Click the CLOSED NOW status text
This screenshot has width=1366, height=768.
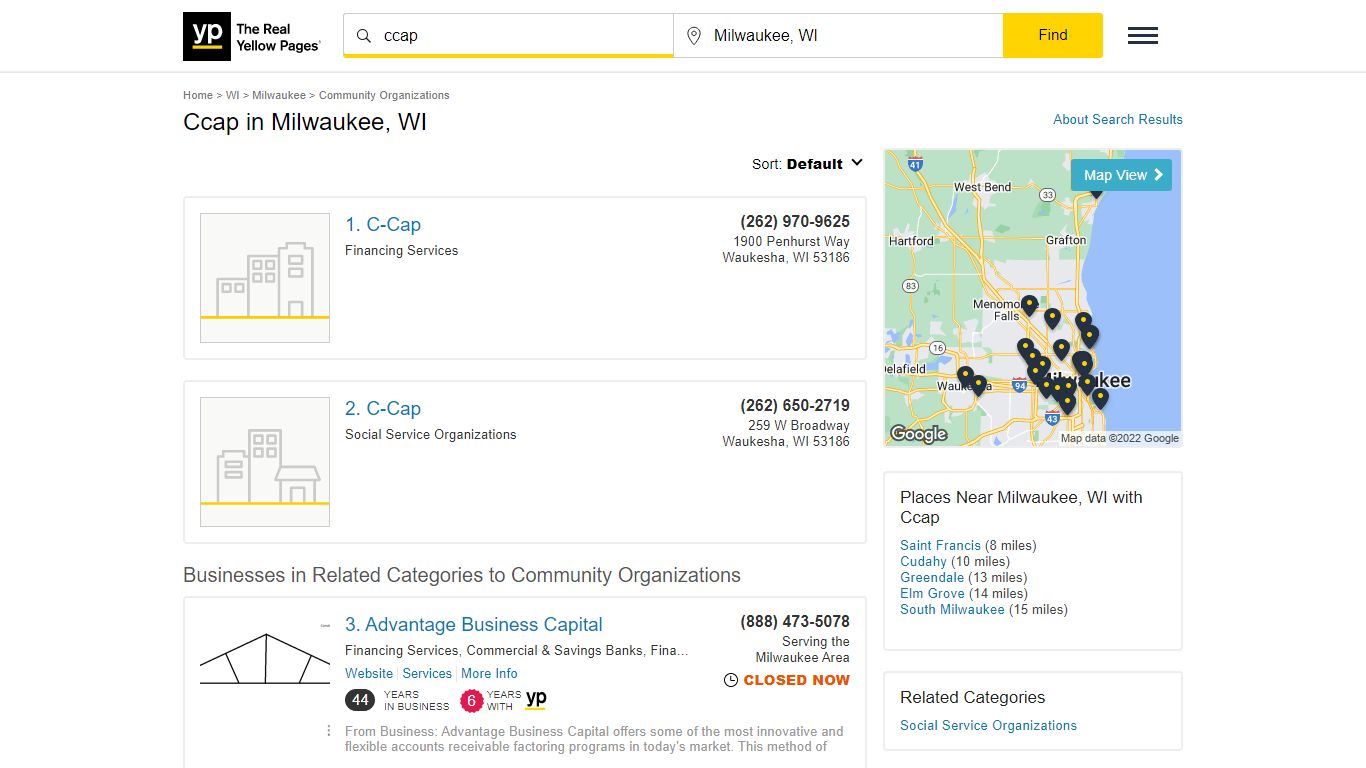coord(796,680)
